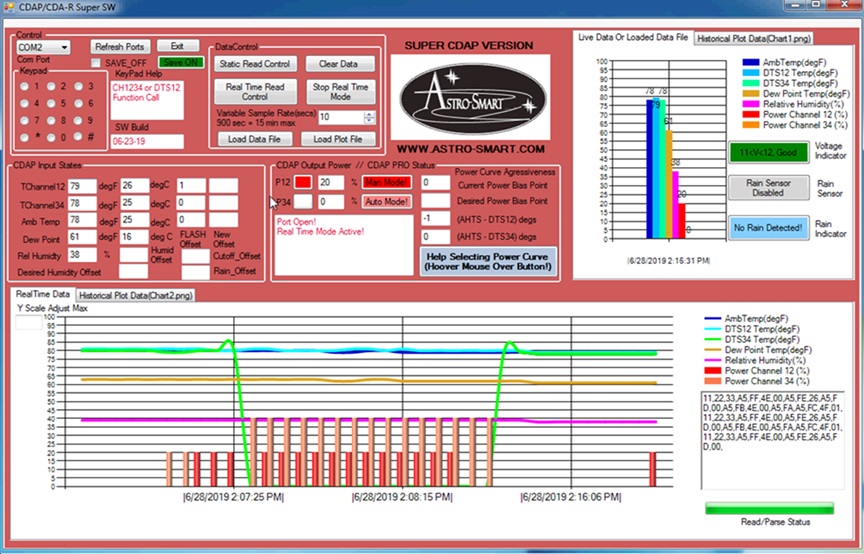Click the Port Open! status message box
Viewport: 864px width, 554px height.
coord(344,245)
